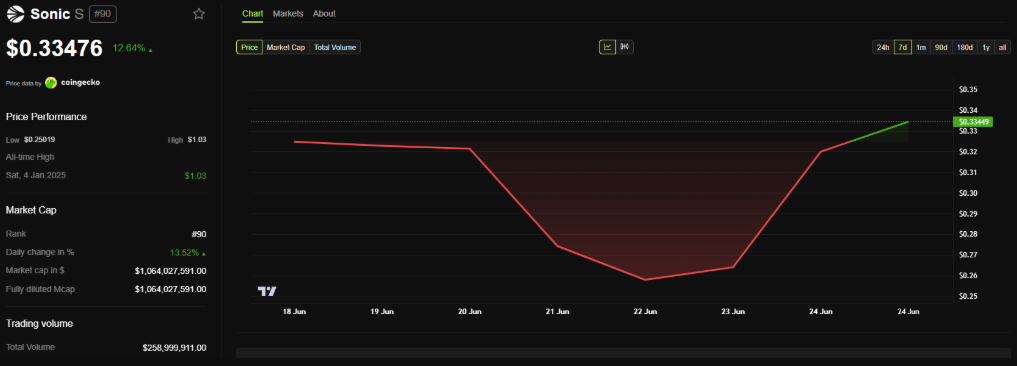Click the Fully diluted Mcap label
The height and width of the screenshot is (366, 1017).
pos(40,289)
